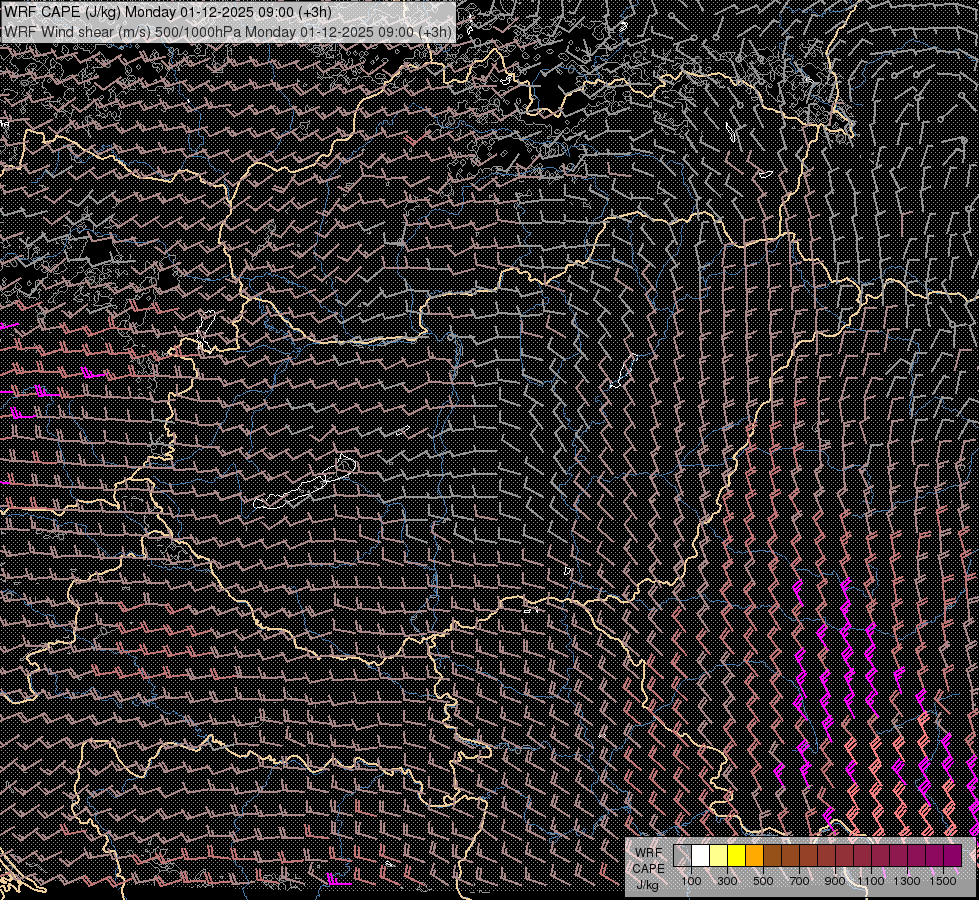This screenshot has width=979, height=900.
Task: Select the white CAPE legend swatch
Action: pyautogui.click(x=701, y=856)
